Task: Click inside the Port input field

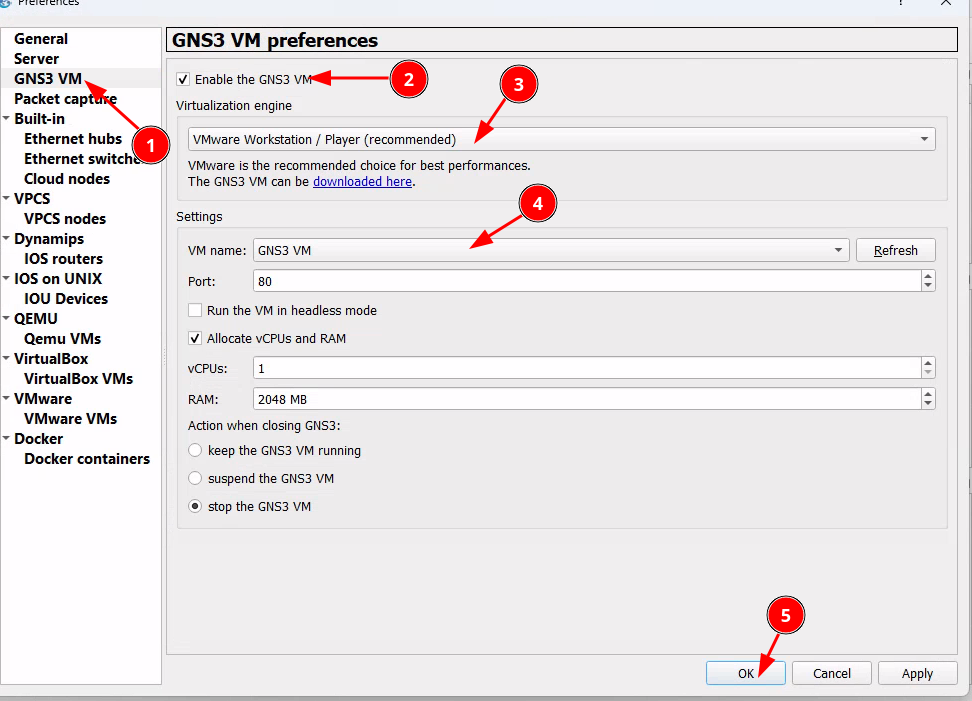Action: click(x=585, y=282)
